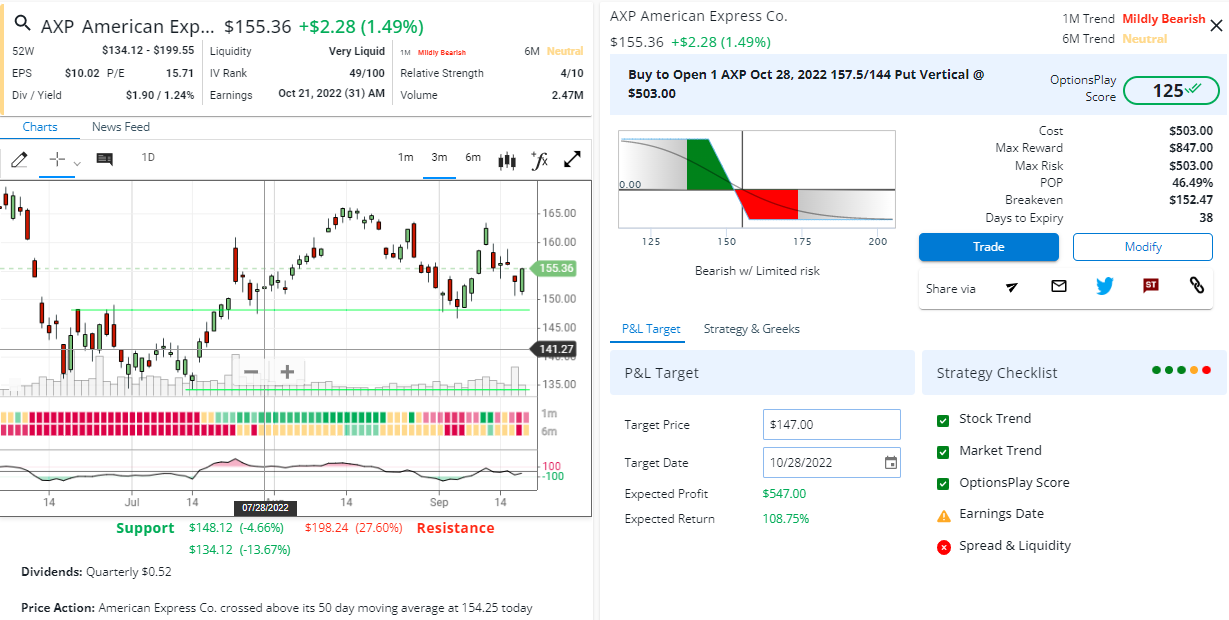Click the 141.27 crosshair price label
Screen dimensions: 1229x620
coord(554,349)
